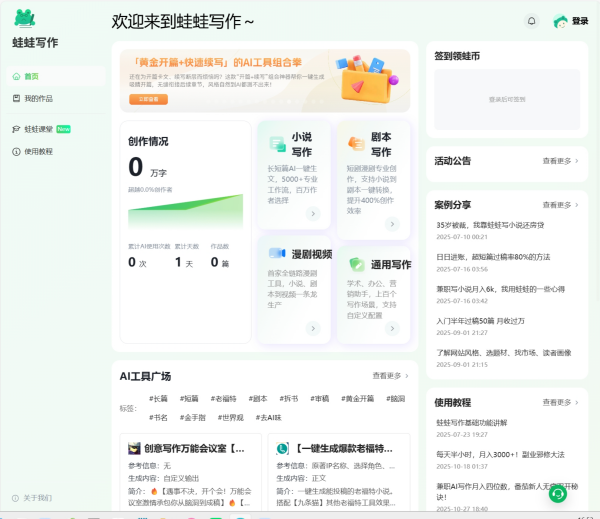Click the 剧本写作 card icon
600x519 pixels.
point(354,143)
